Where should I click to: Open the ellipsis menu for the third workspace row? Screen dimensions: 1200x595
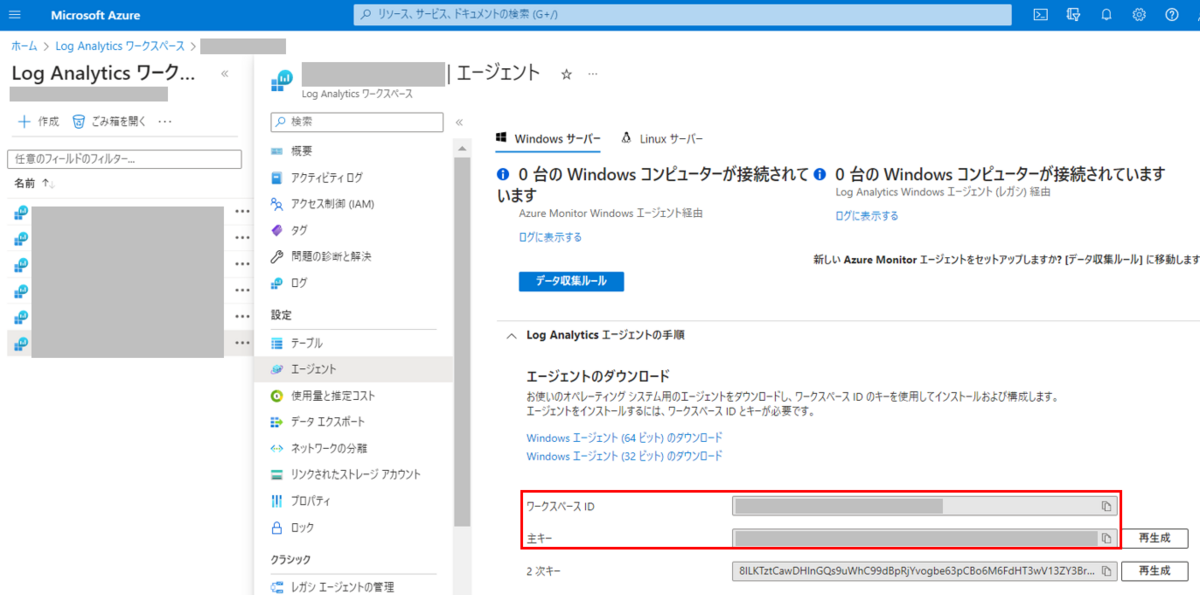click(243, 265)
